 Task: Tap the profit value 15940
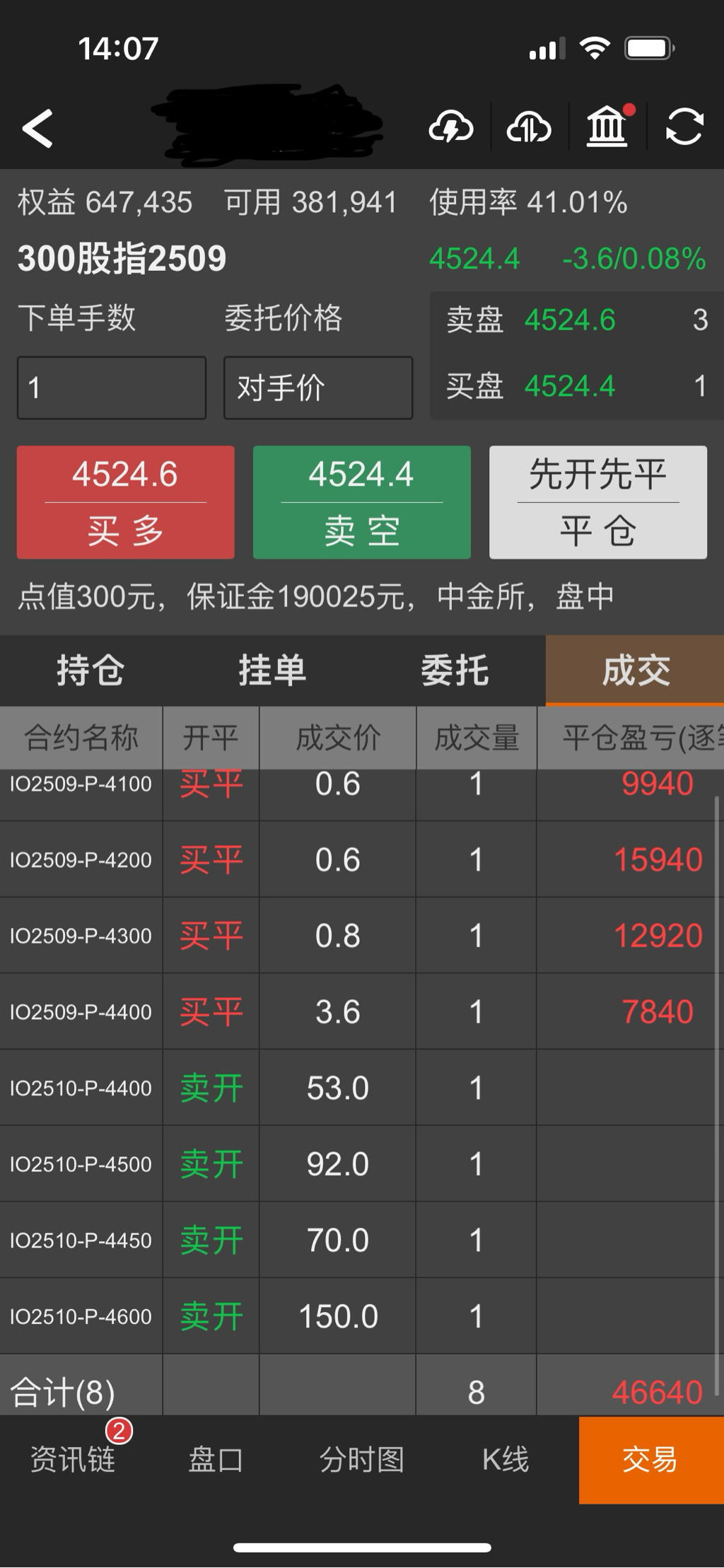point(658,860)
